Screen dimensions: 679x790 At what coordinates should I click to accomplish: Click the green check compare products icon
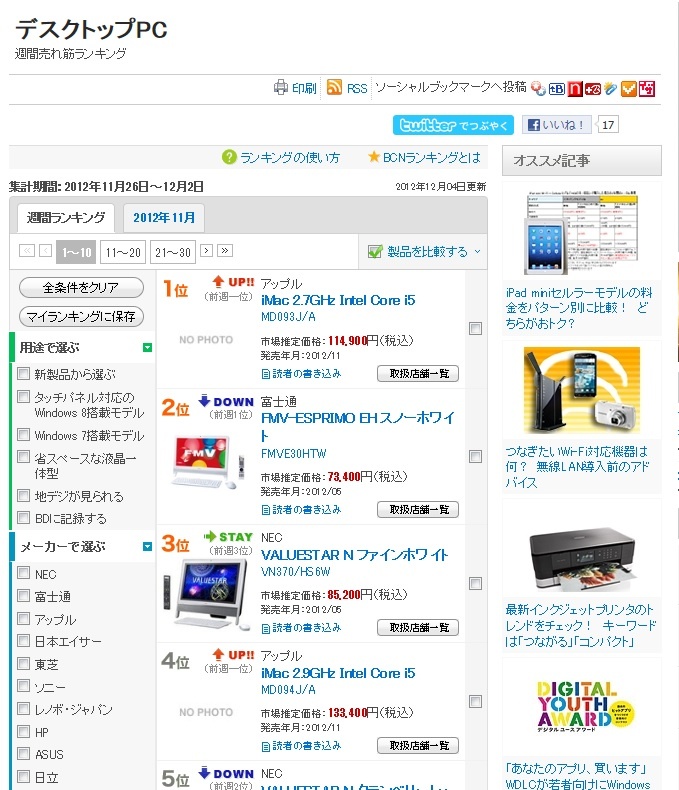pos(375,251)
